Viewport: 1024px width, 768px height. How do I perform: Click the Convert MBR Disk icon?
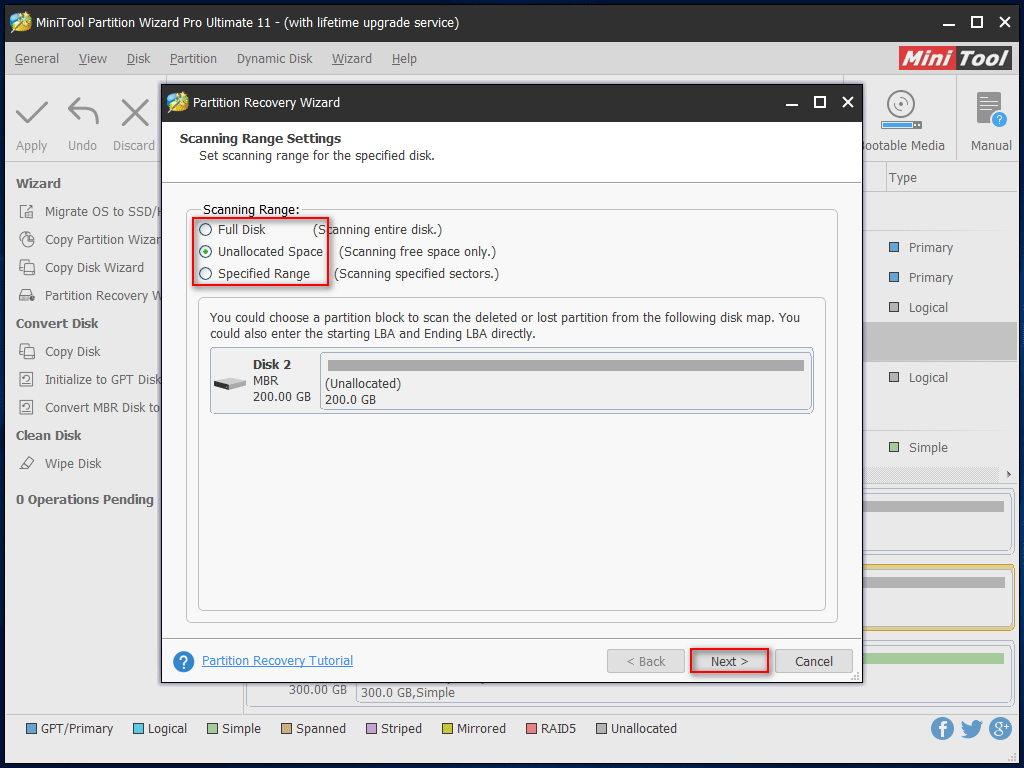[27, 408]
